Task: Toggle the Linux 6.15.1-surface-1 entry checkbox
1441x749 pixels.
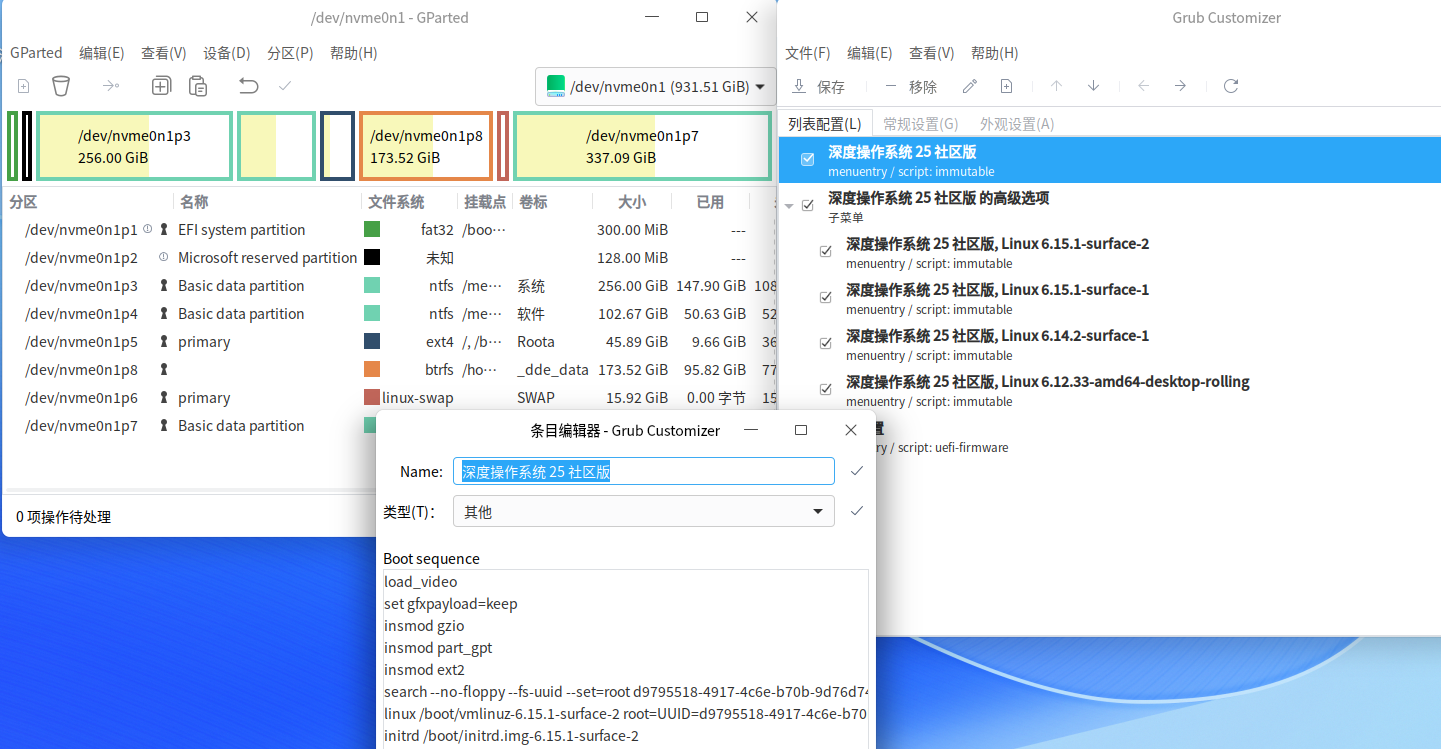Action: point(825,297)
